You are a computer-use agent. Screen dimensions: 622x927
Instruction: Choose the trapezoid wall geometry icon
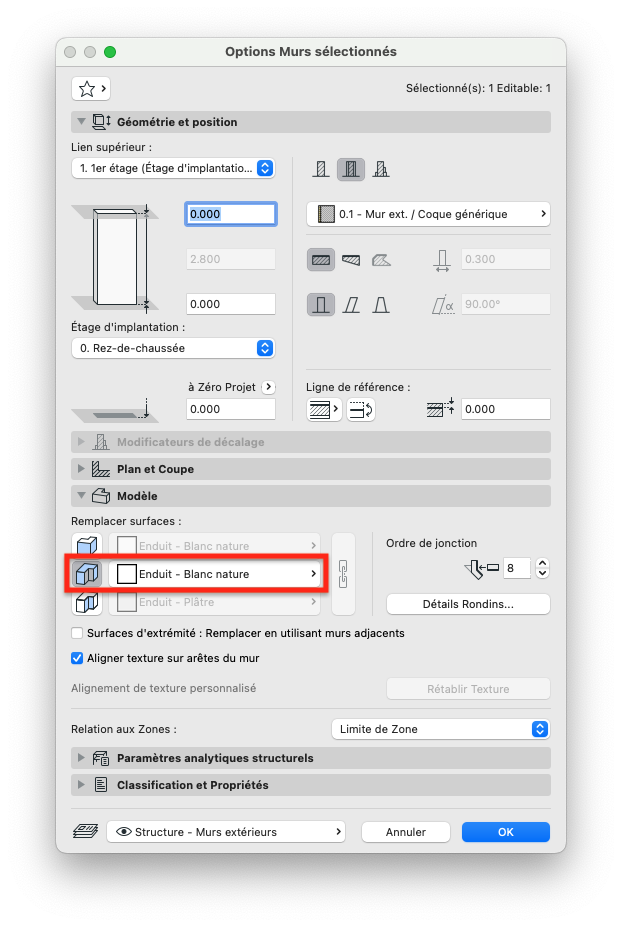pyautogui.click(x=351, y=260)
